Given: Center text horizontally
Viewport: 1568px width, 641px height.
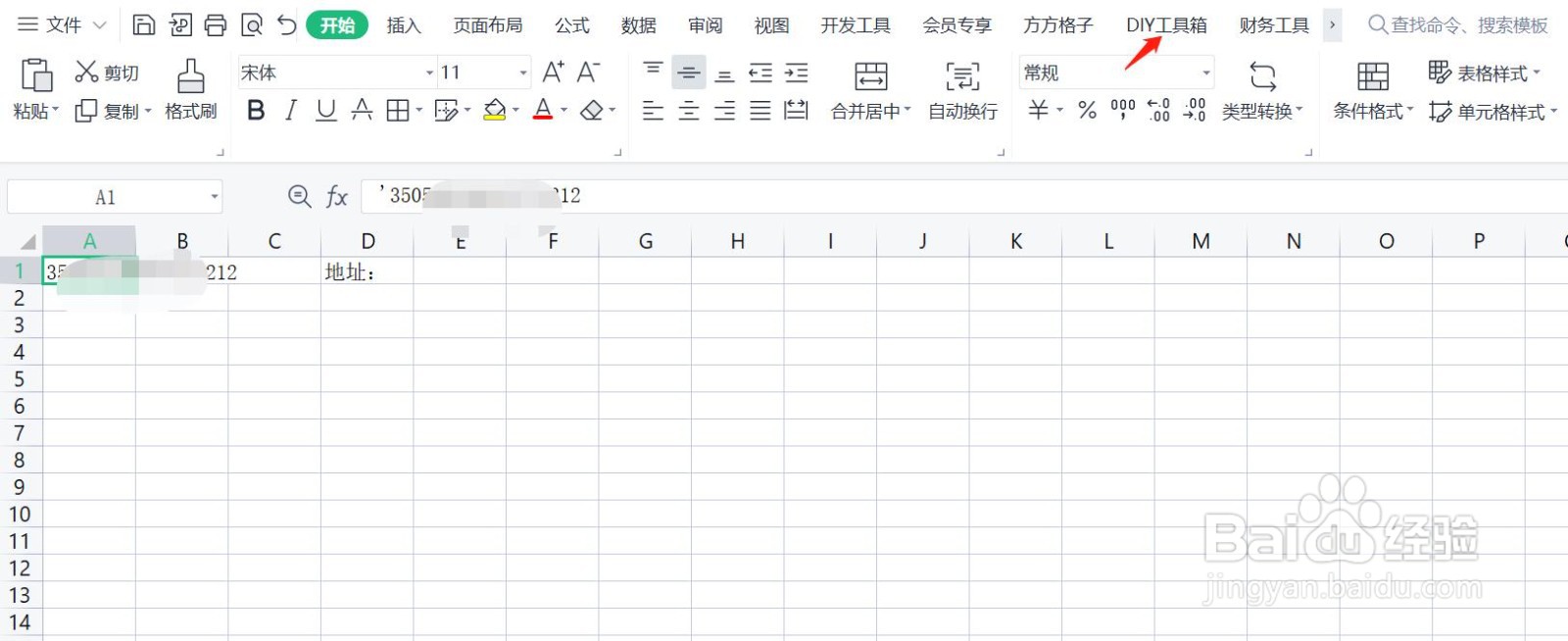Looking at the screenshot, I should coord(689,111).
